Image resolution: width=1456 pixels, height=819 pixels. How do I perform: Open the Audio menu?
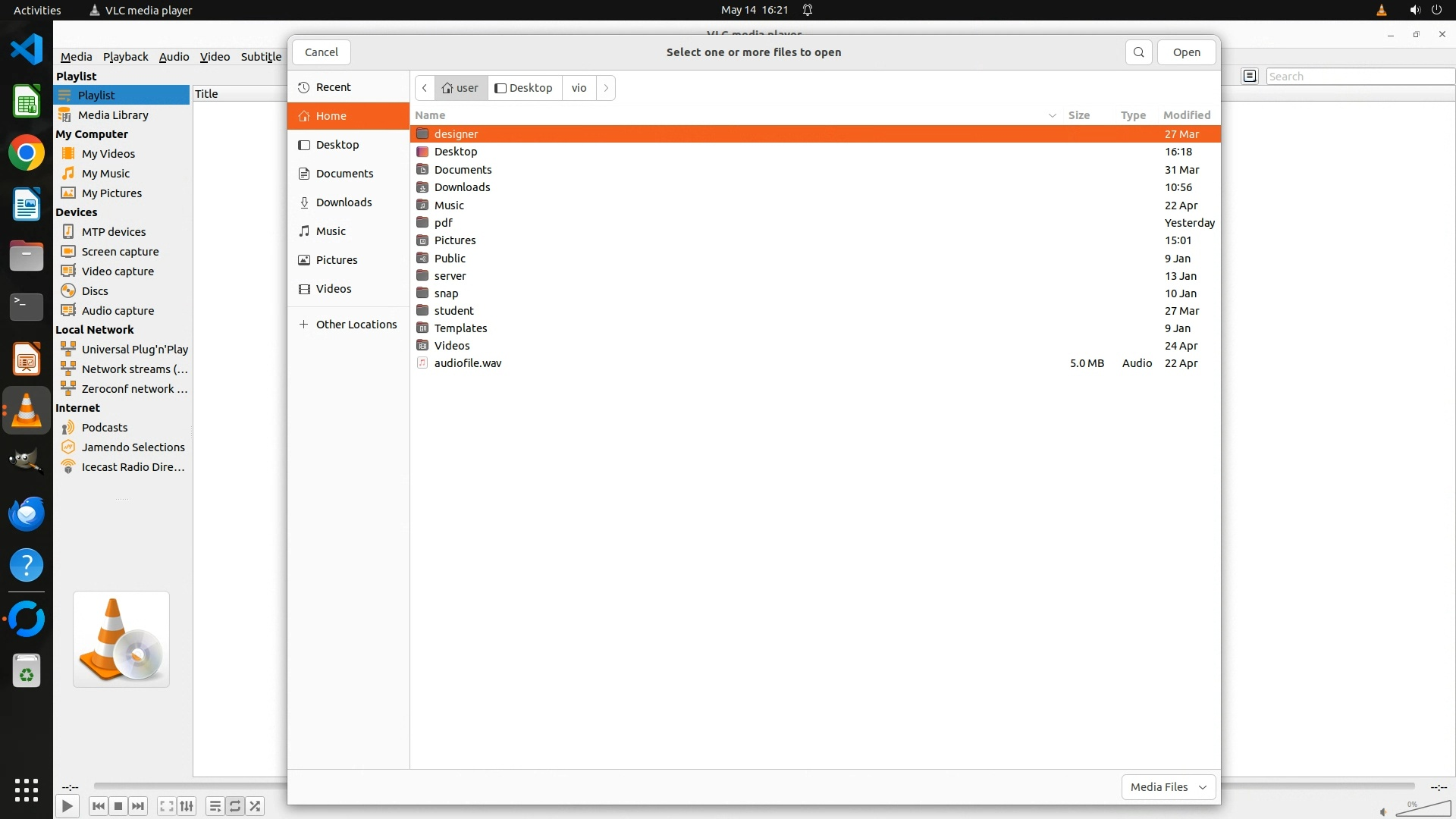click(174, 57)
